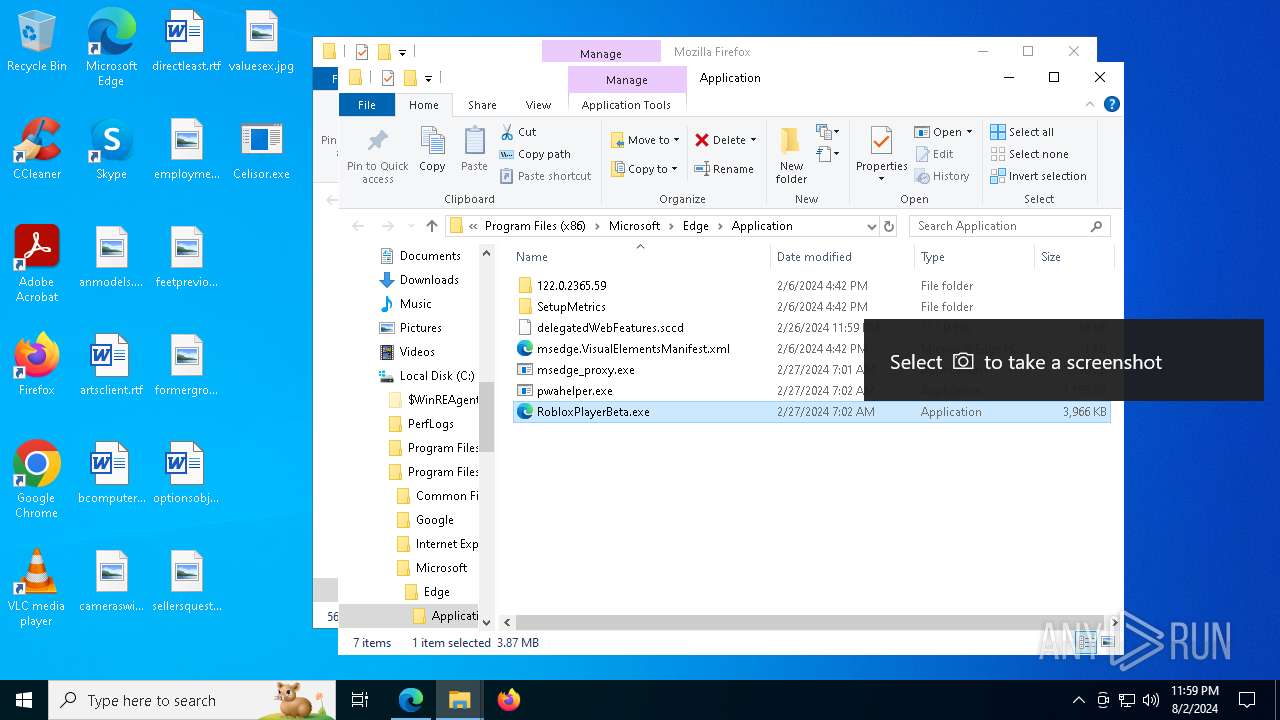Create a New folder
This screenshot has width=1280, height=720.
click(x=791, y=156)
